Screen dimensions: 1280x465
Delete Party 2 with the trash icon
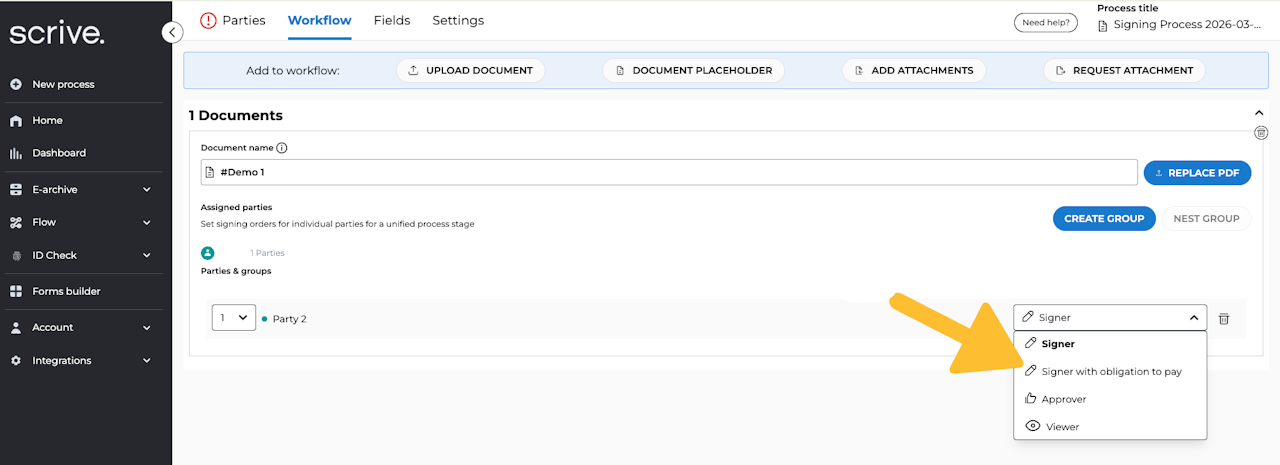click(x=1224, y=319)
